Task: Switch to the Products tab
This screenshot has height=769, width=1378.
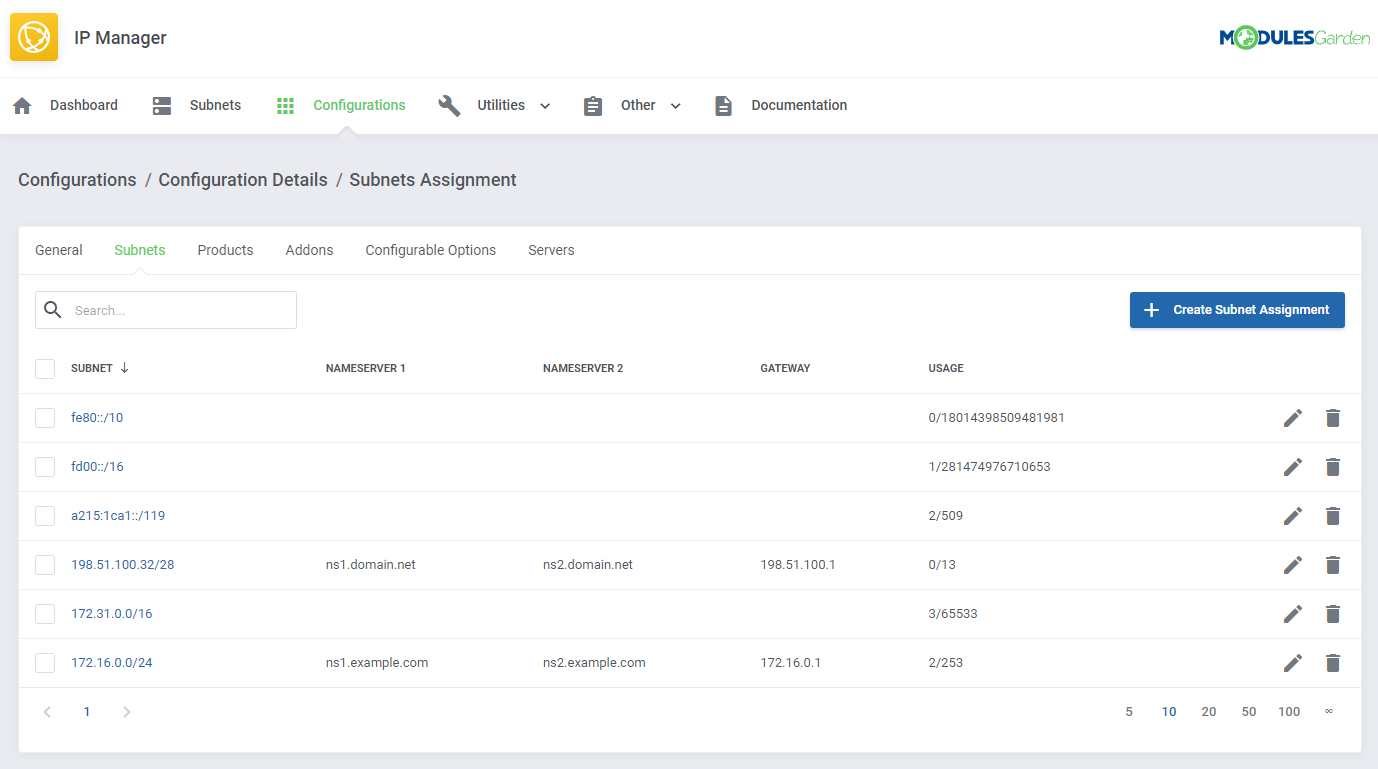Action: click(225, 249)
